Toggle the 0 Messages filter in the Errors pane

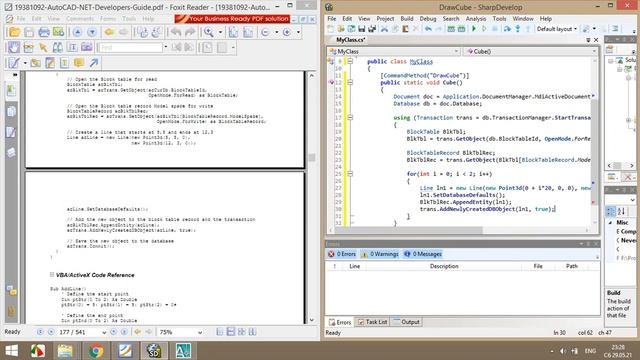click(x=422, y=254)
